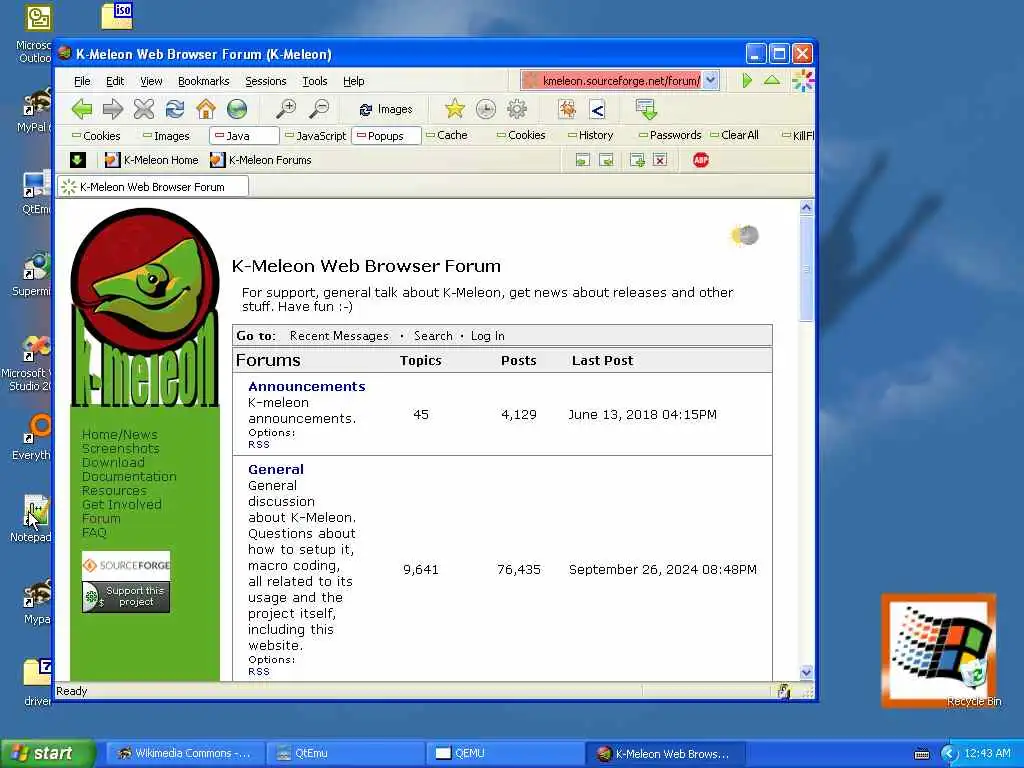Close tab with the red X tab icon
Image resolution: width=1024 pixels, height=768 pixels.
point(660,160)
